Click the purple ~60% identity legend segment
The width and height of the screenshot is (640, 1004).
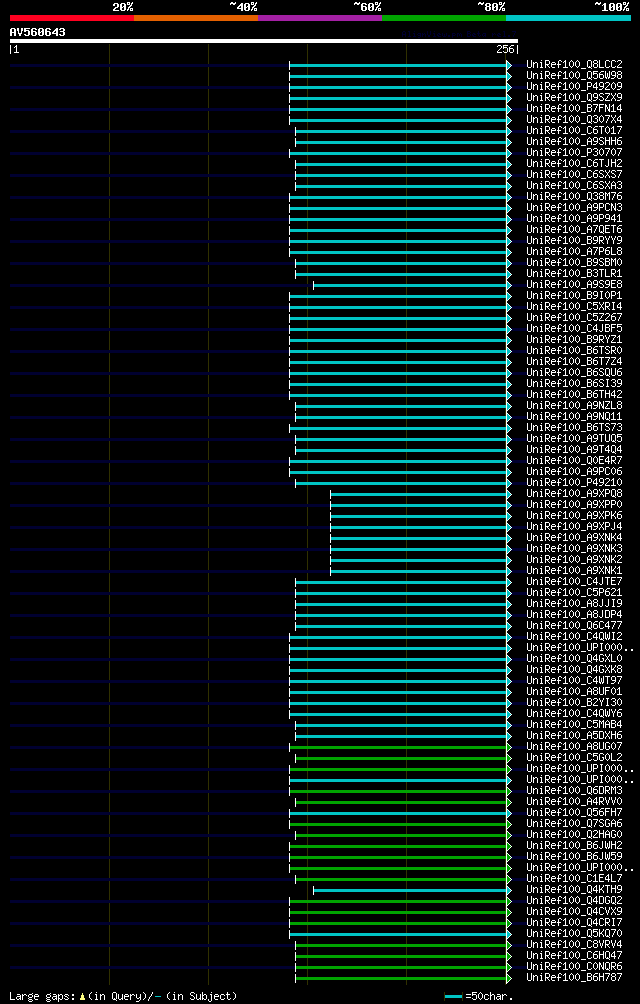(x=320, y=18)
